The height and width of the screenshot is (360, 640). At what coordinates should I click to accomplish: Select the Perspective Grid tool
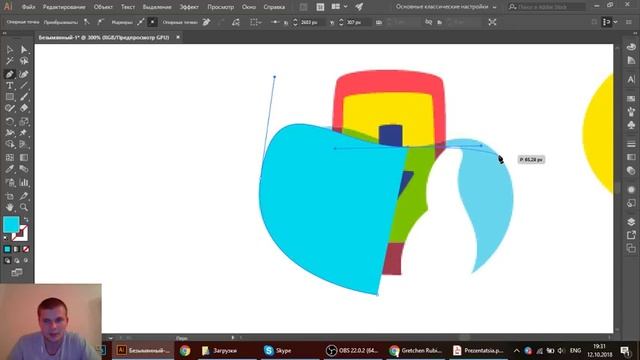[24, 144]
